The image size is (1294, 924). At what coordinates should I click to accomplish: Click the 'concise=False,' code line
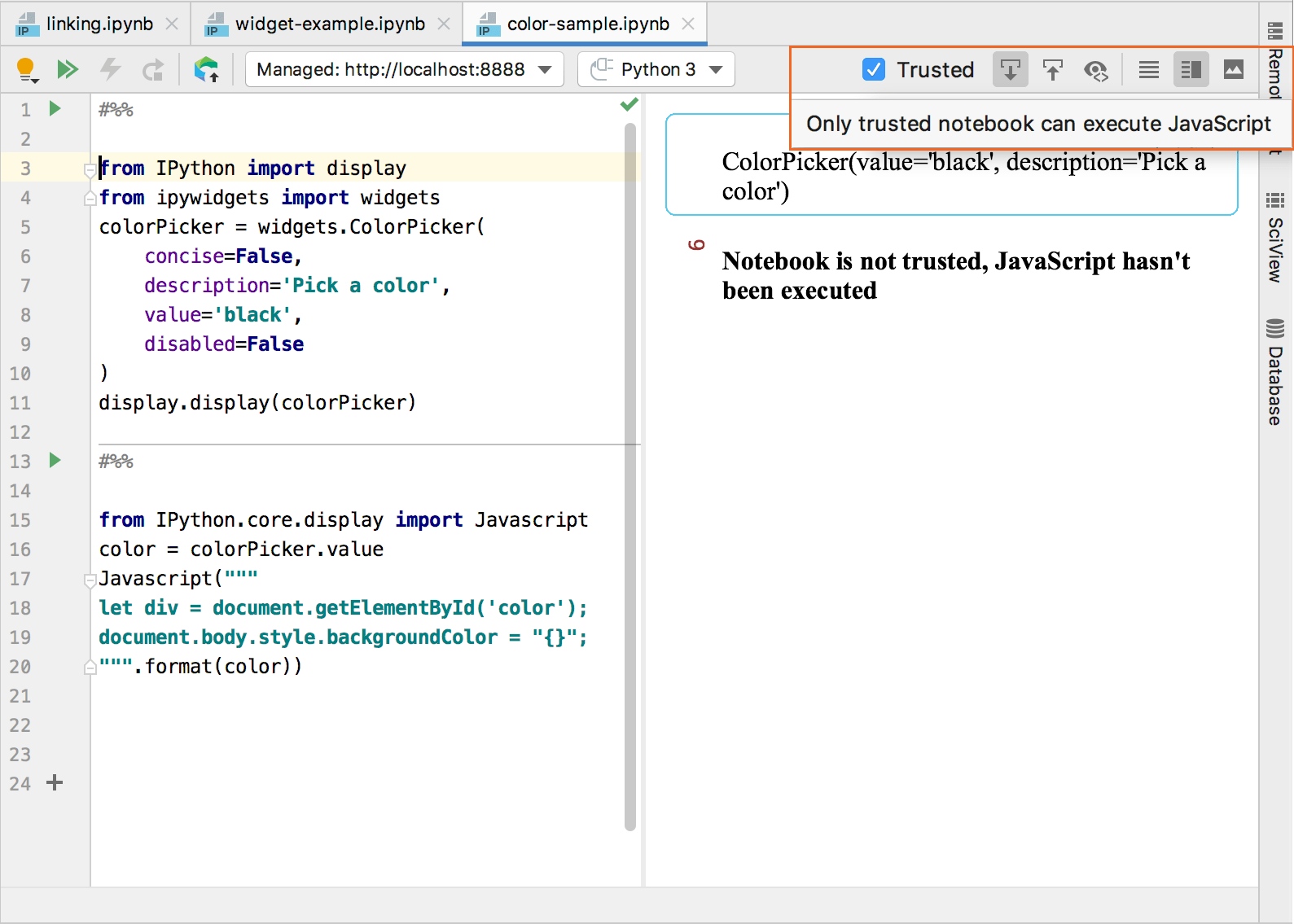[223, 256]
